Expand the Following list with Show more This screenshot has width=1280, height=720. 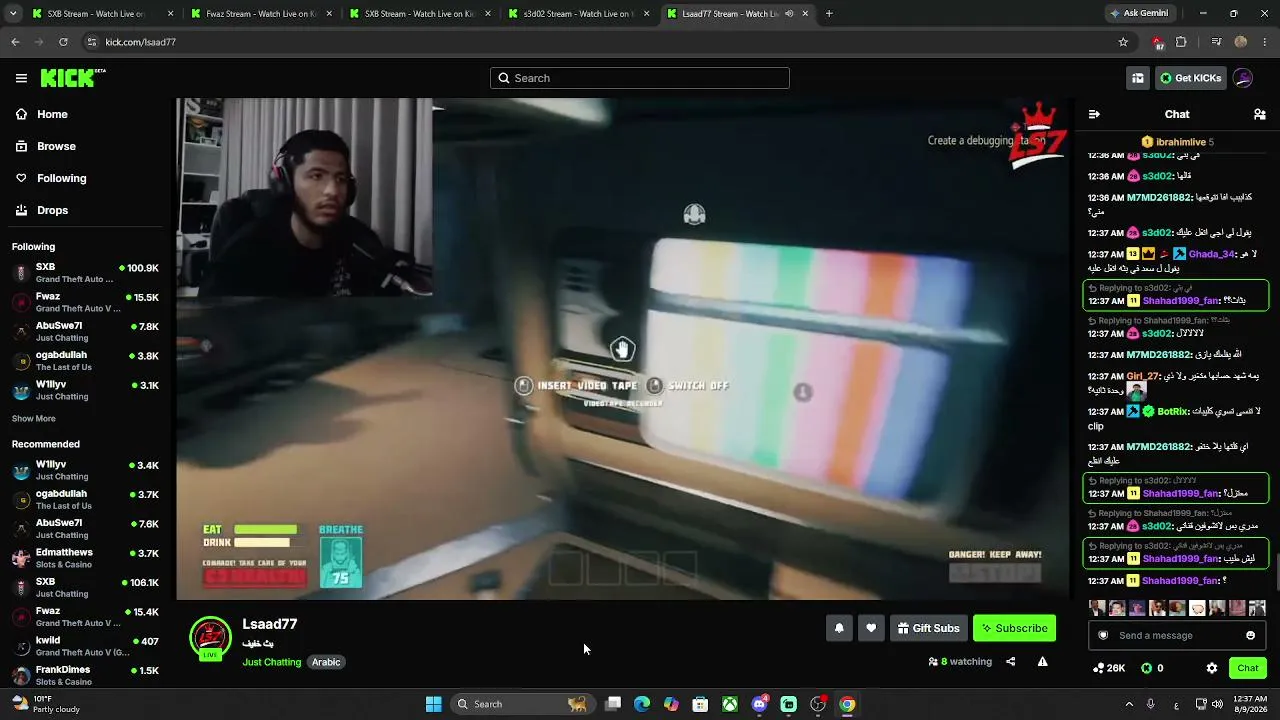(34, 419)
